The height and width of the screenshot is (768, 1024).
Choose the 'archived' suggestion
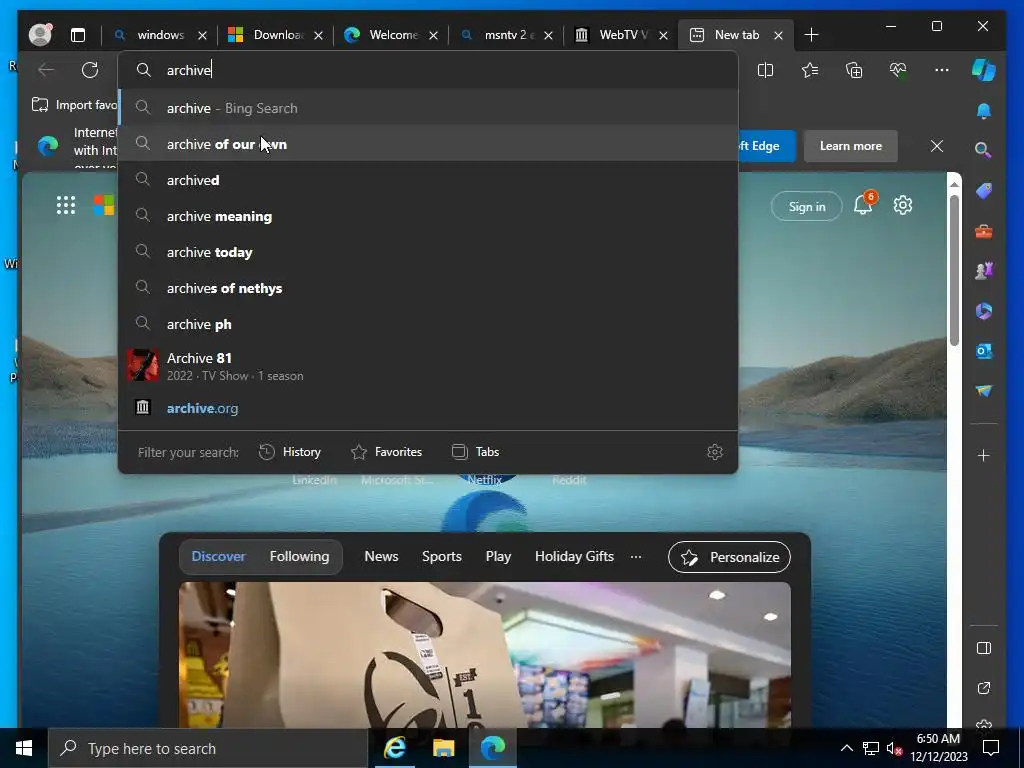(x=428, y=180)
